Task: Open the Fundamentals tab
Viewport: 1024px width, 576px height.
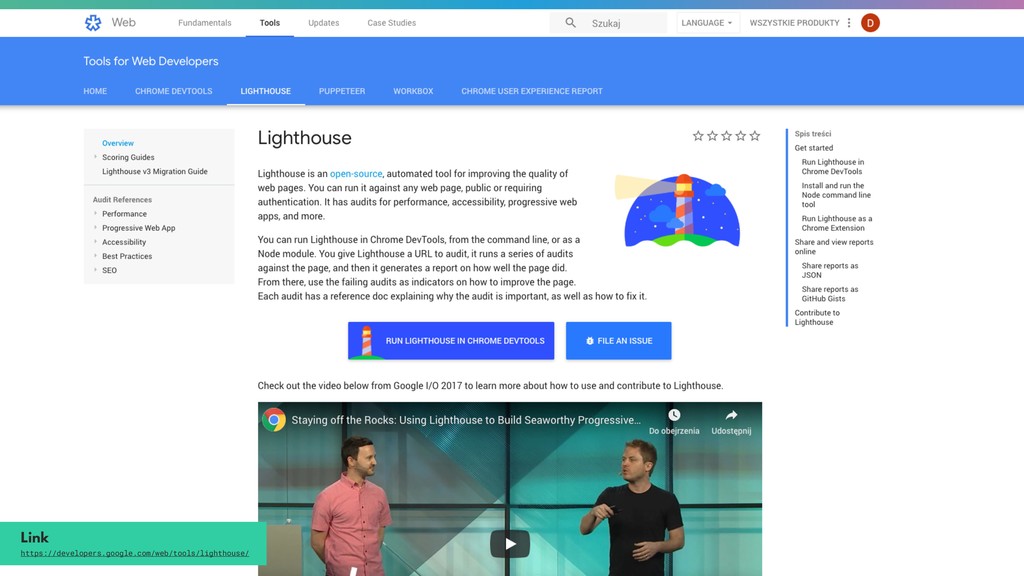Action: tap(204, 23)
